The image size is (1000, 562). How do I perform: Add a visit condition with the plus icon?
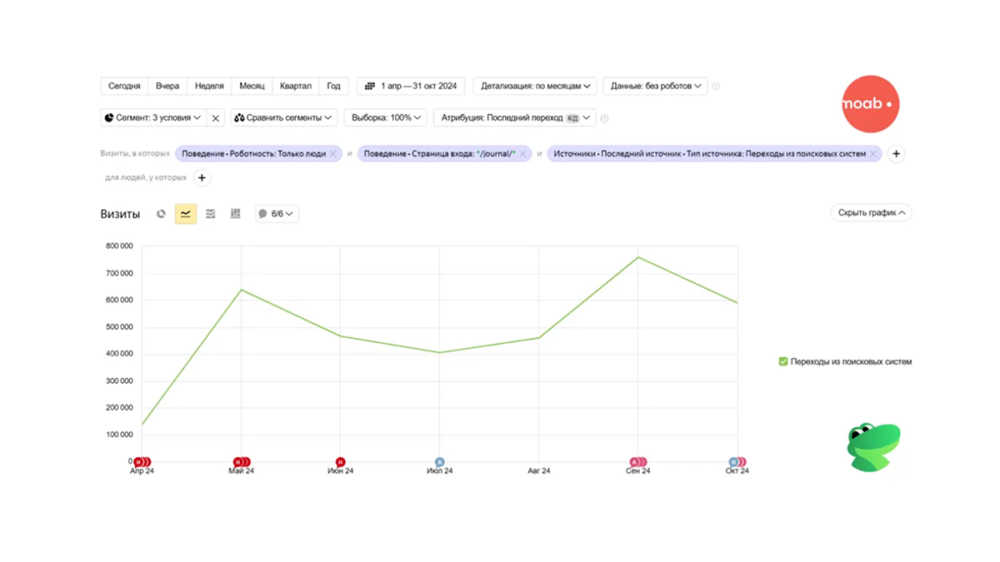tap(896, 154)
